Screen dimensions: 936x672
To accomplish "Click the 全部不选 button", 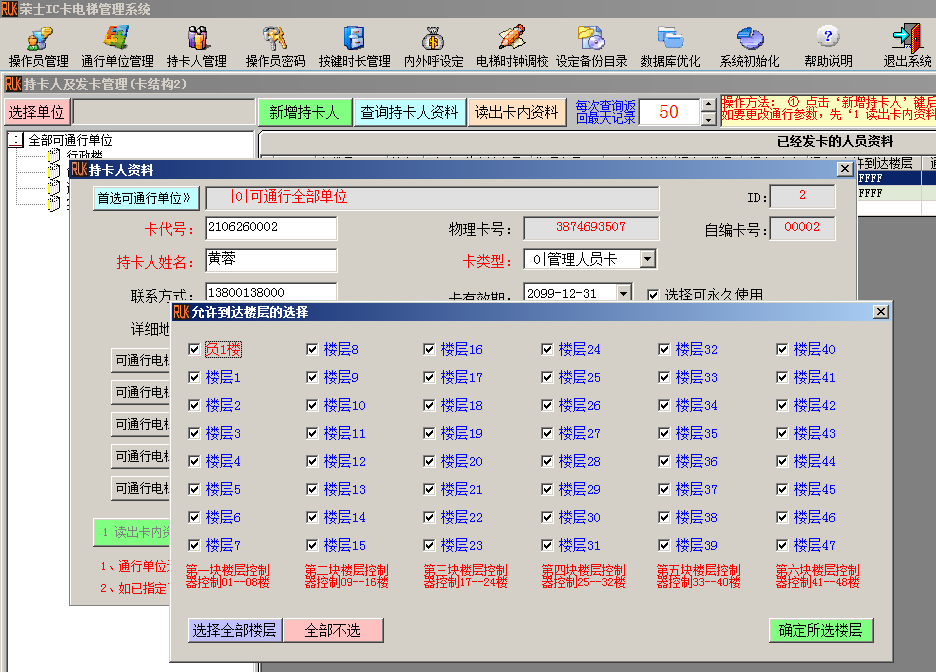I will click(334, 630).
